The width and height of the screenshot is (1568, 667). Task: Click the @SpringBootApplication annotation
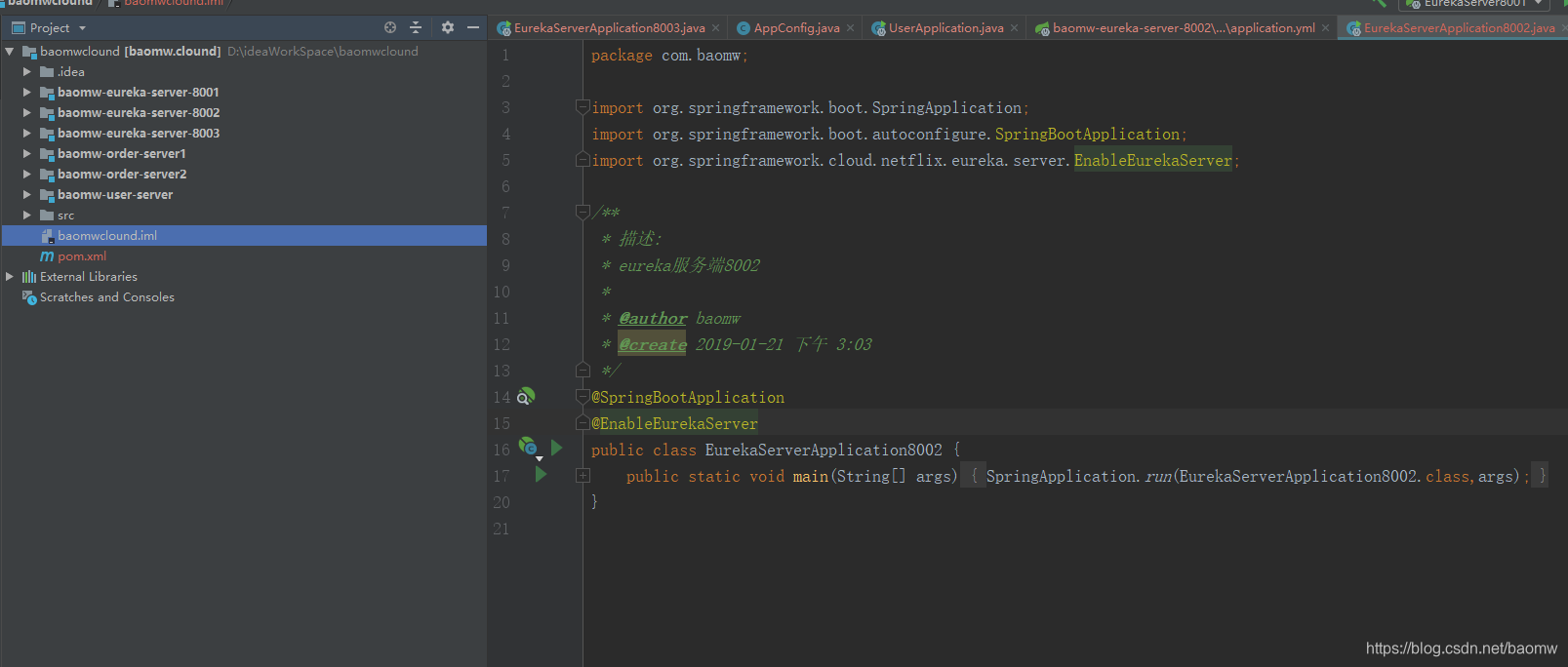coord(688,397)
